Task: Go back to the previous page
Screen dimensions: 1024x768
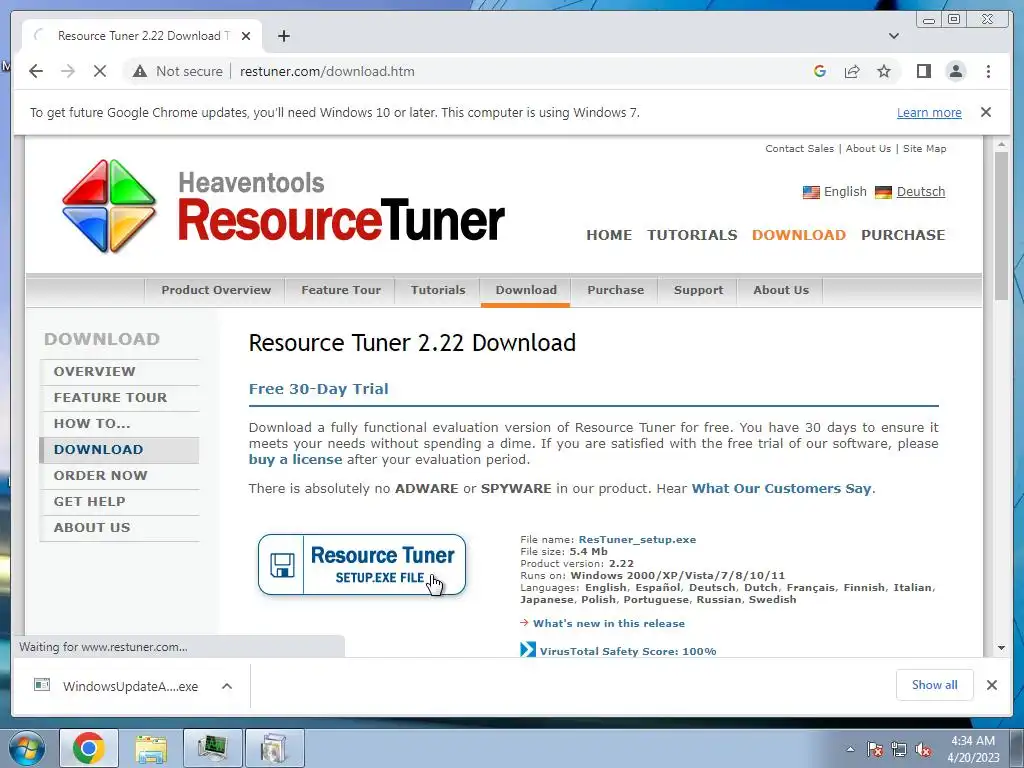Action: (x=36, y=71)
